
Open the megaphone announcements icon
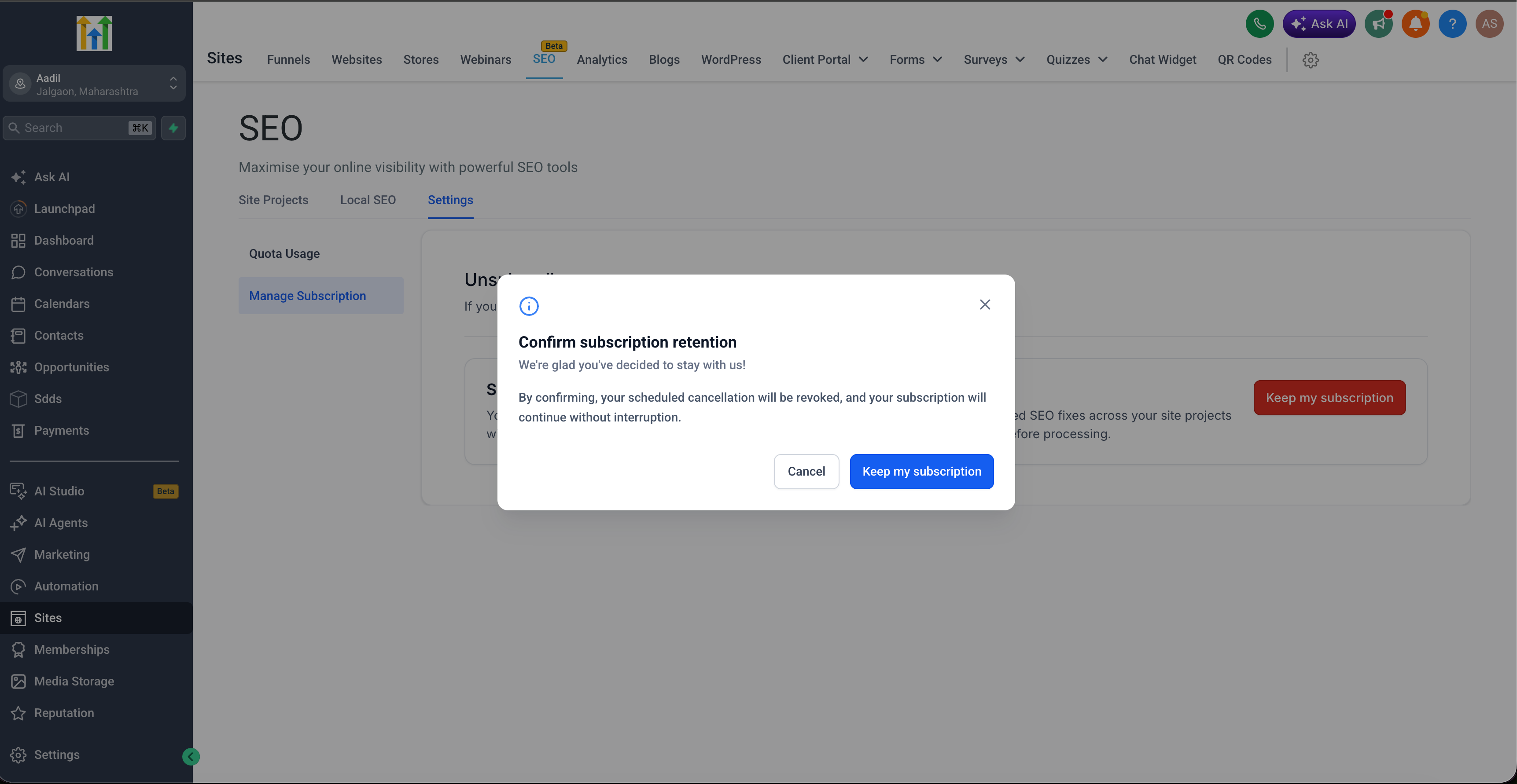[x=1379, y=24]
